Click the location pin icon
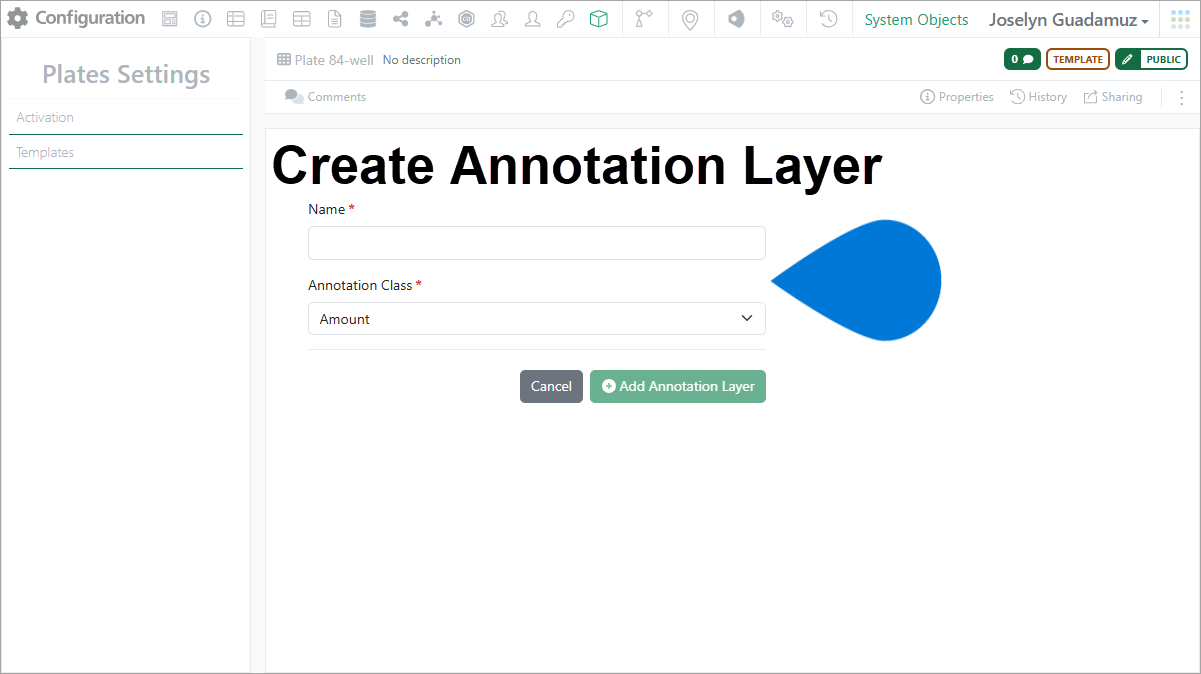 click(x=689, y=19)
